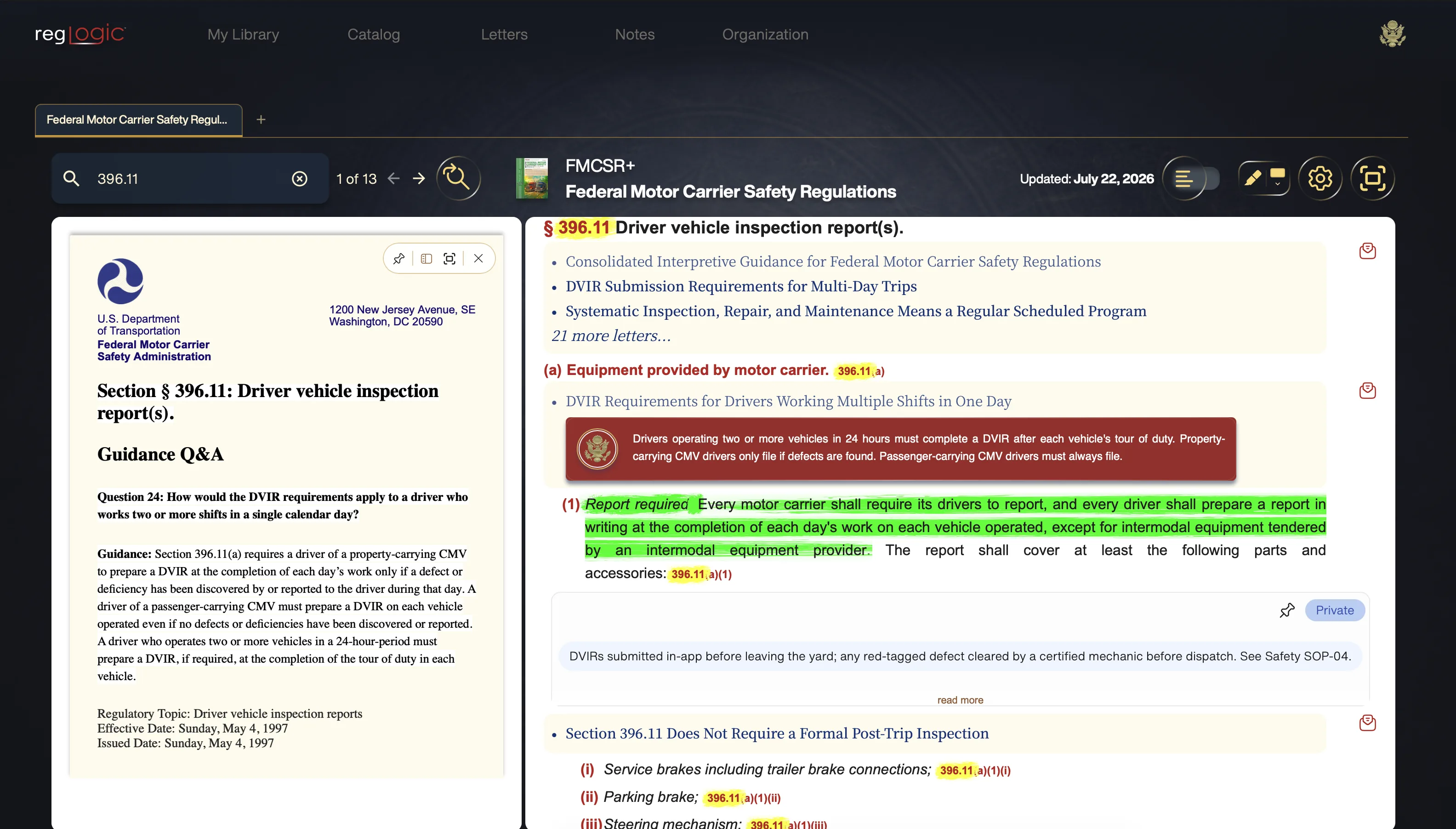The width and height of the screenshot is (1456, 829).
Task: Click letters icon beside Consolidated Interpretive Guidance block
Action: [x=1367, y=250]
